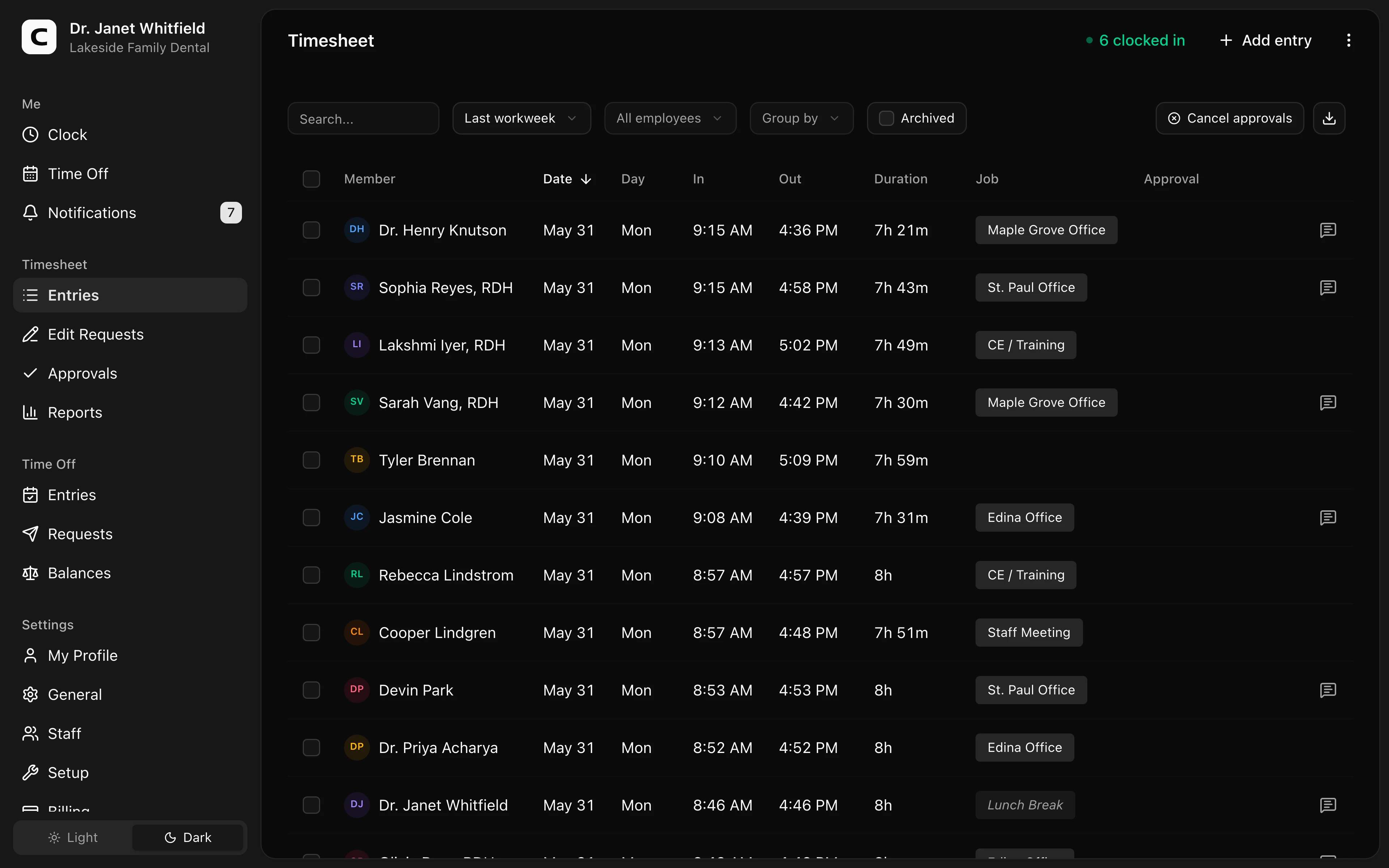Click the Date column sort arrow
Viewport: 1389px width, 868px height.
586,179
